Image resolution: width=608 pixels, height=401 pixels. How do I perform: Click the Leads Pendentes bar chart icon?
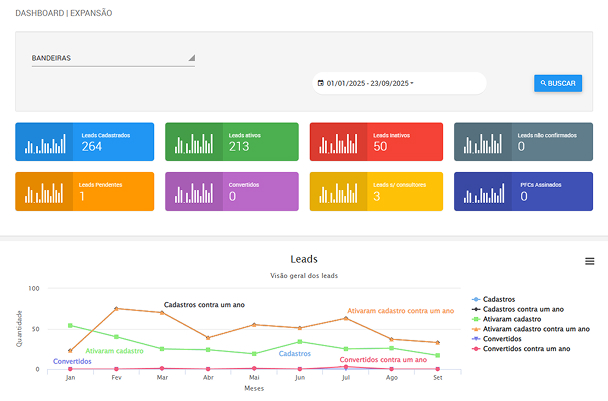tap(45, 191)
